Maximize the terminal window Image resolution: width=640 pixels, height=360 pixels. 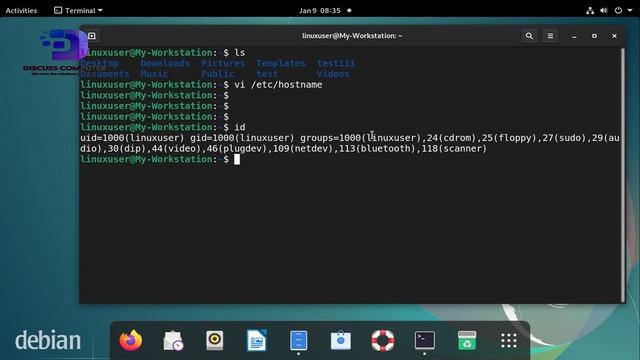594,36
